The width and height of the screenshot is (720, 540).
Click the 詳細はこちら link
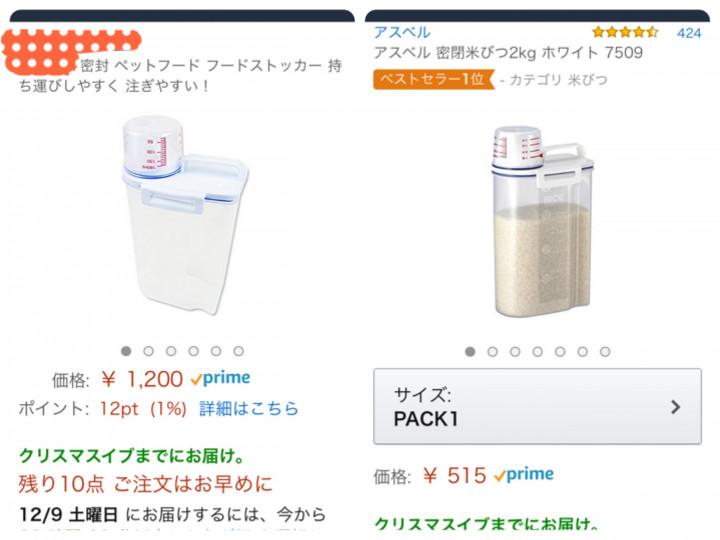pyautogui.click(x=249, y=408)
